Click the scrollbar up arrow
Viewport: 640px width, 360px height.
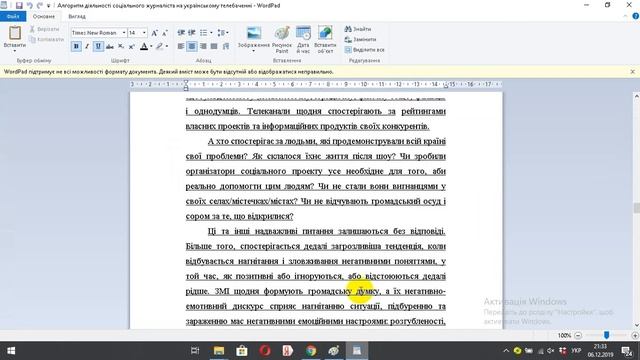click(636, 96)
